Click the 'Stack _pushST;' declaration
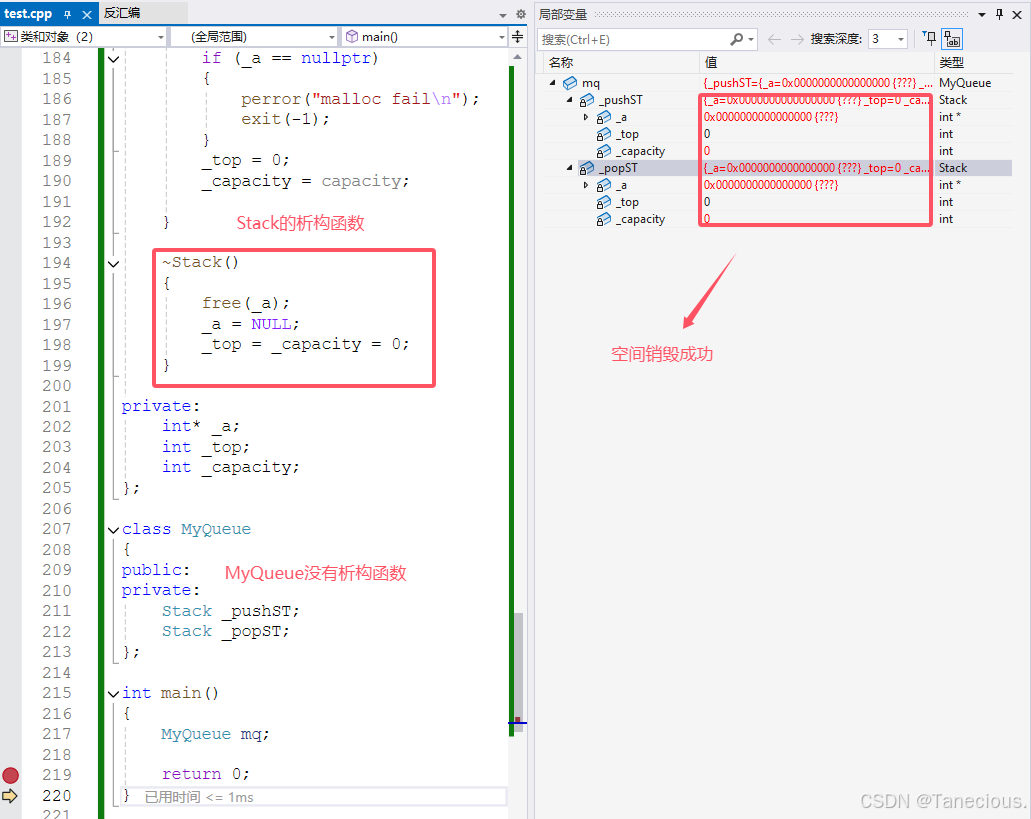1031x819 pixels. [230, 611]
